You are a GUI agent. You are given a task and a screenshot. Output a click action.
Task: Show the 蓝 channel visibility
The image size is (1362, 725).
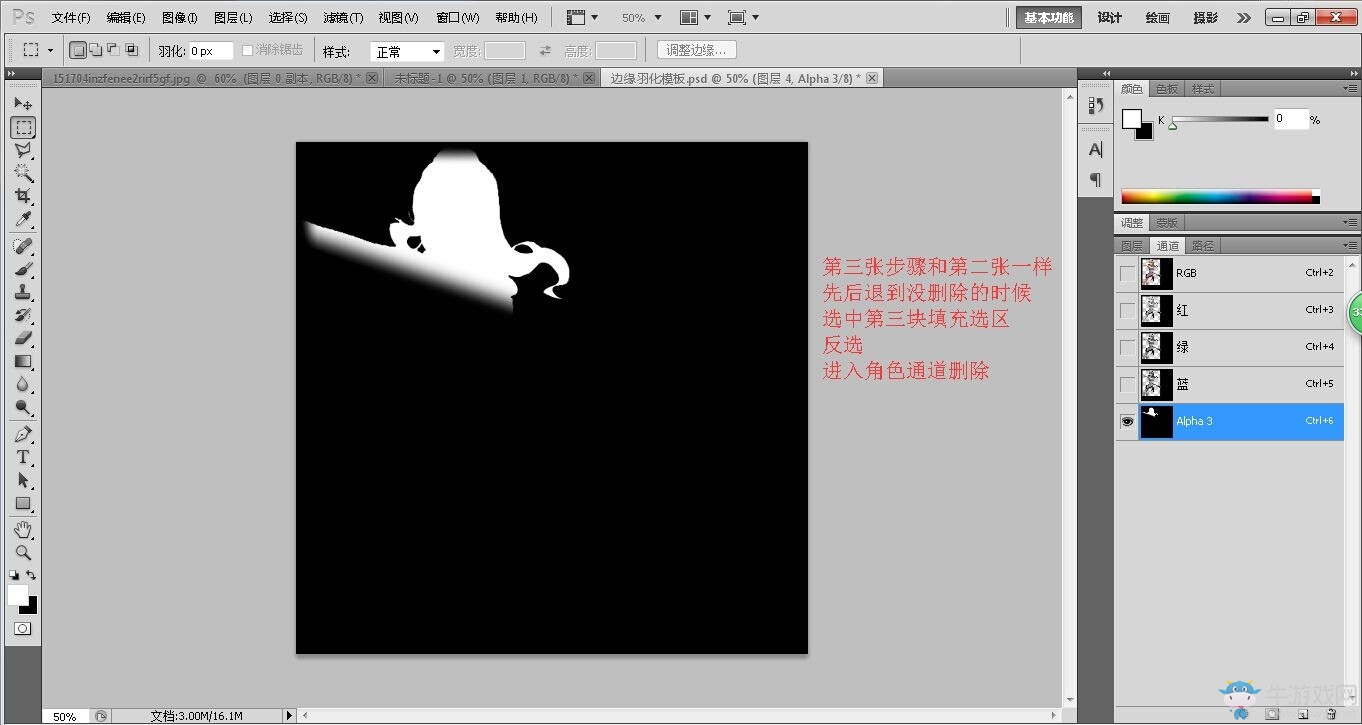(1128, 384)
